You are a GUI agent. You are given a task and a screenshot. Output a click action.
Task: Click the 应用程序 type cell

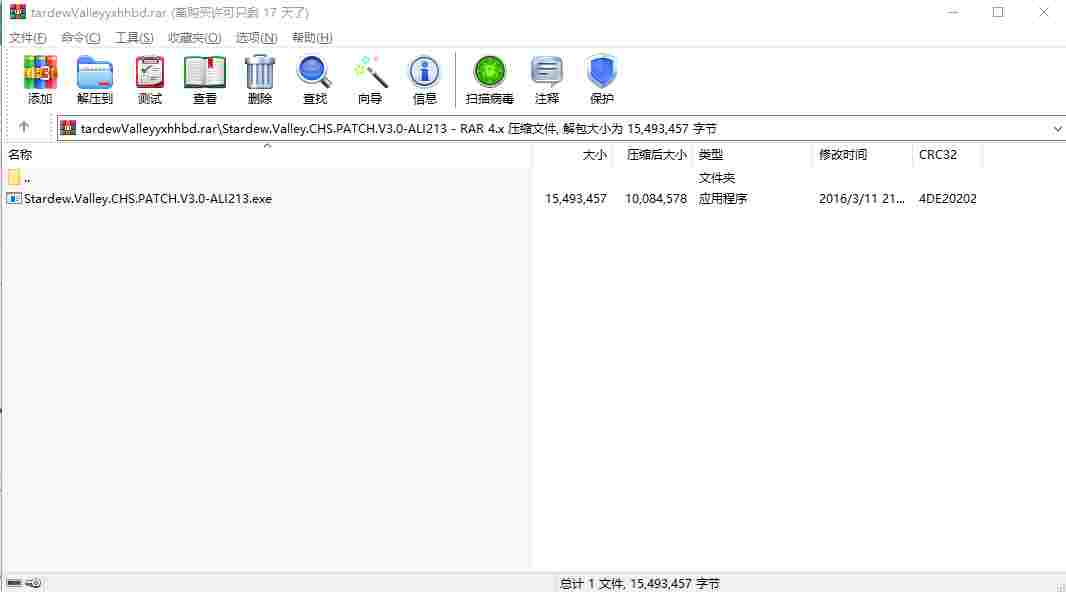[x=723, y=198]
